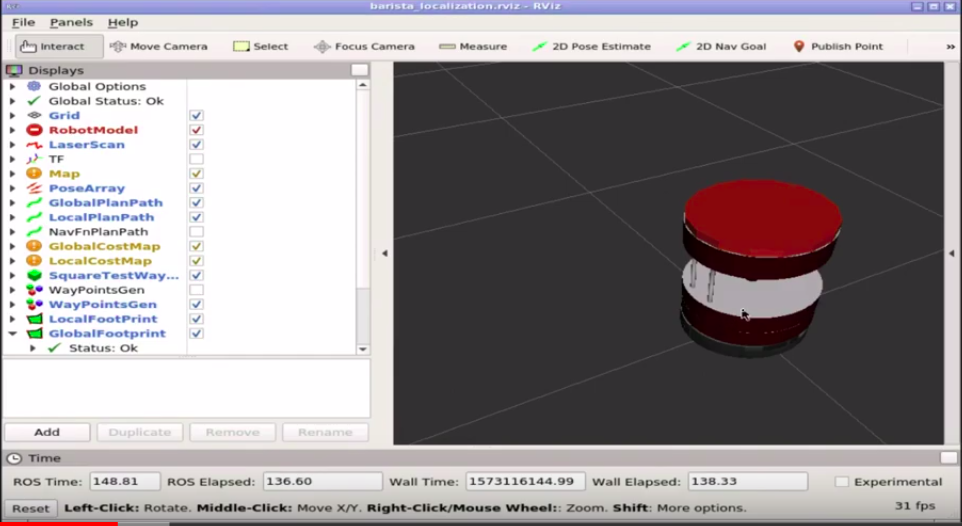Toggle the RobotModel display checkbox

197,130
